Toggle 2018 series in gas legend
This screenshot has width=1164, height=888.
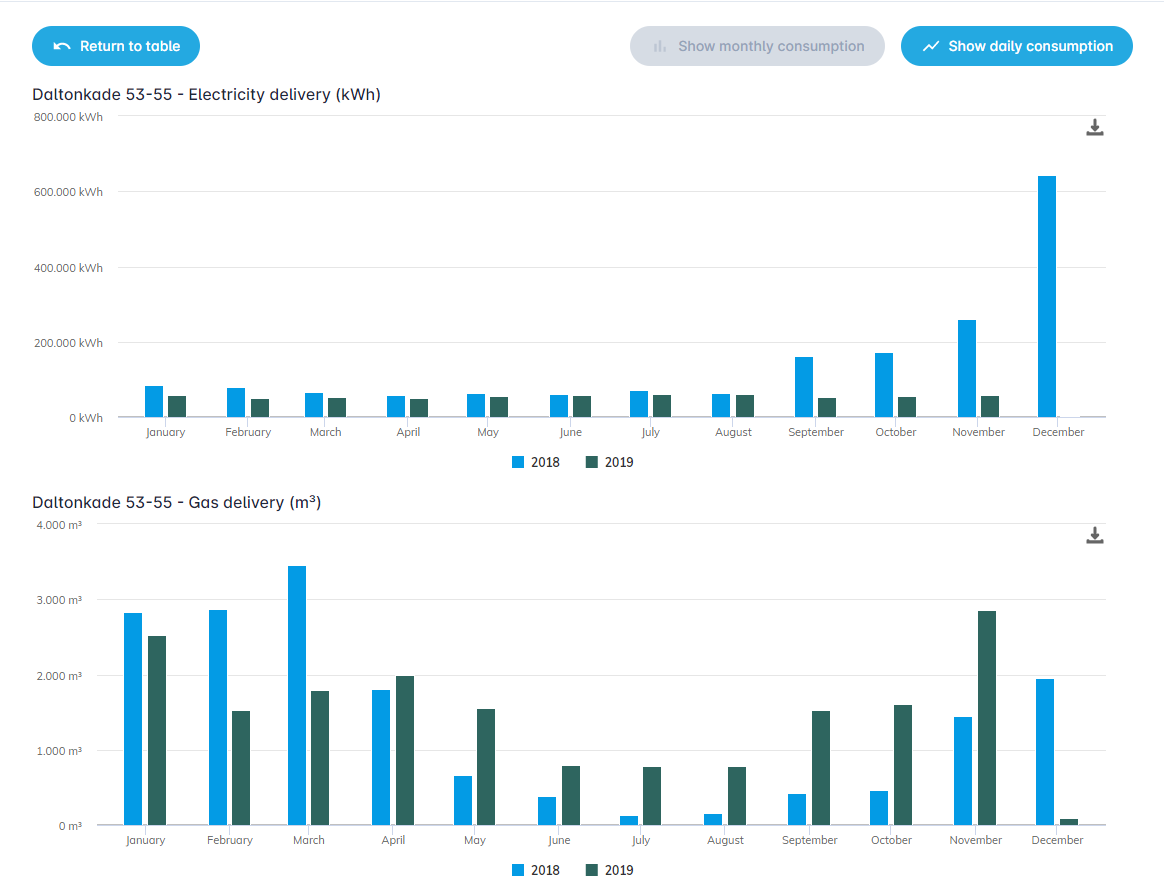pyautogui.click(x=536, y=870)
